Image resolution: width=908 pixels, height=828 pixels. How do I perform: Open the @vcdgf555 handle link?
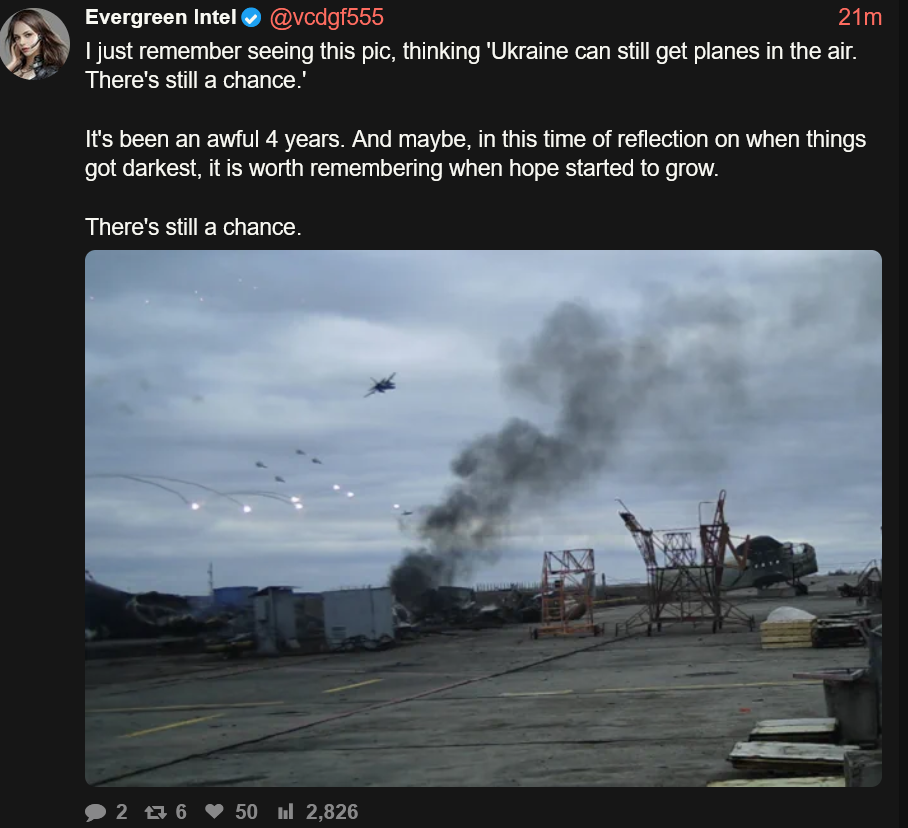tap(327, 17)
